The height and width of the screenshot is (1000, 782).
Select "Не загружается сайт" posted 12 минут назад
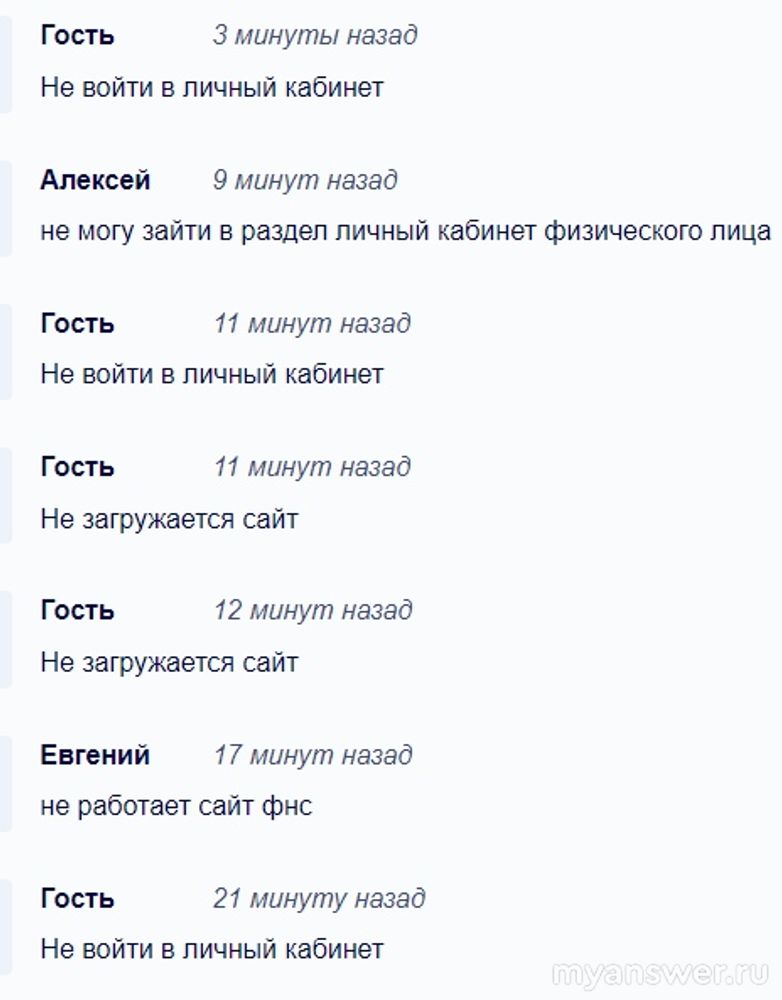tap(169, 662)
